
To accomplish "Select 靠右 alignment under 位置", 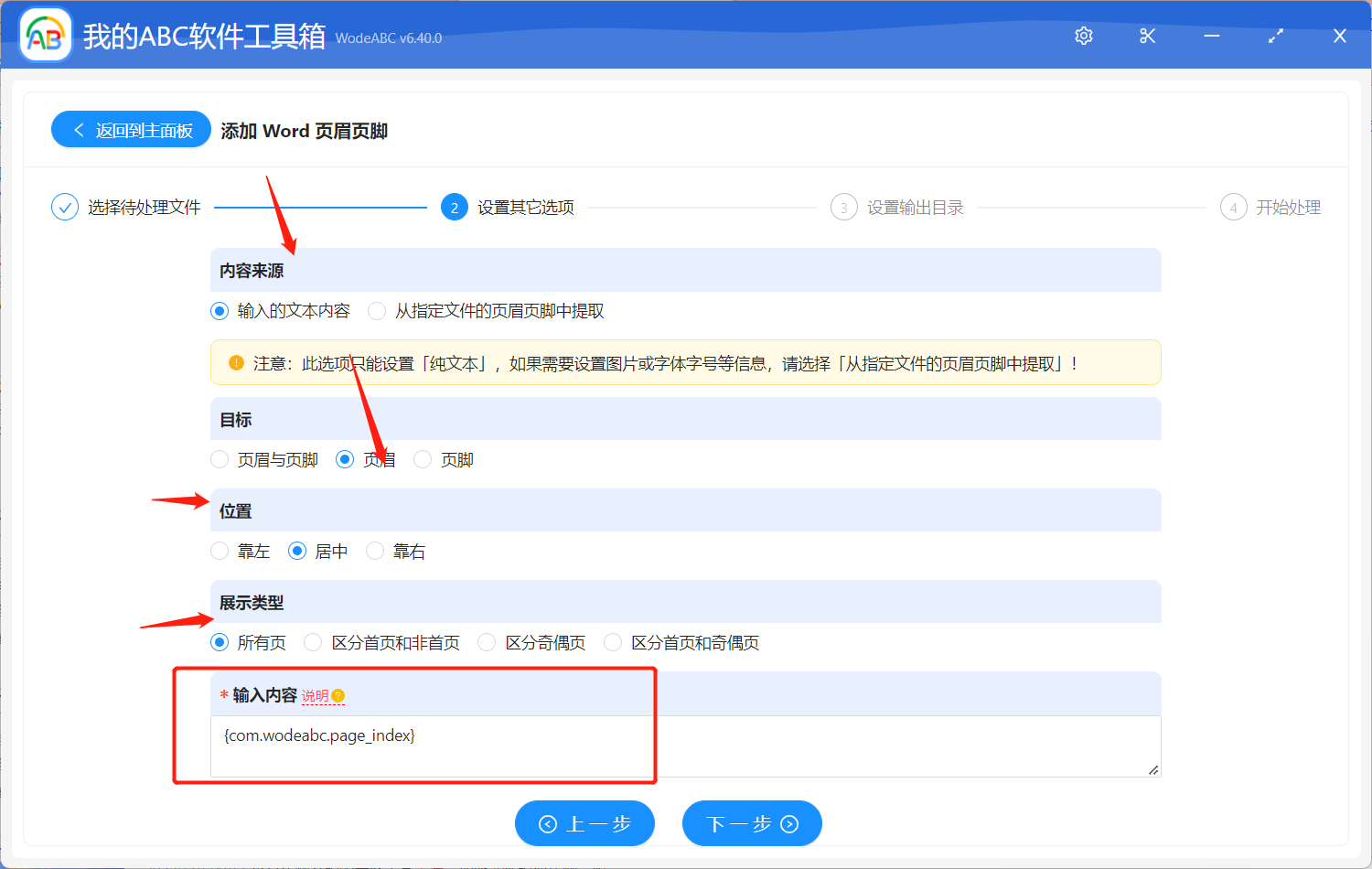I will point(375,551).
